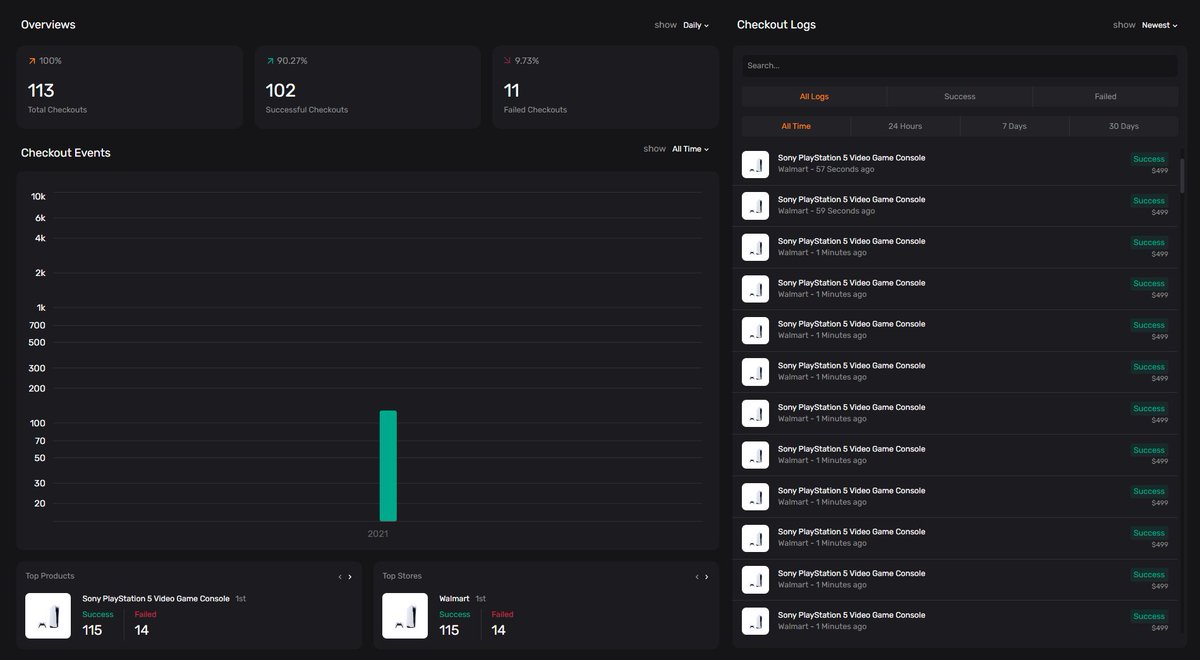Click the Top Stores Success count 115

(449, 630)
